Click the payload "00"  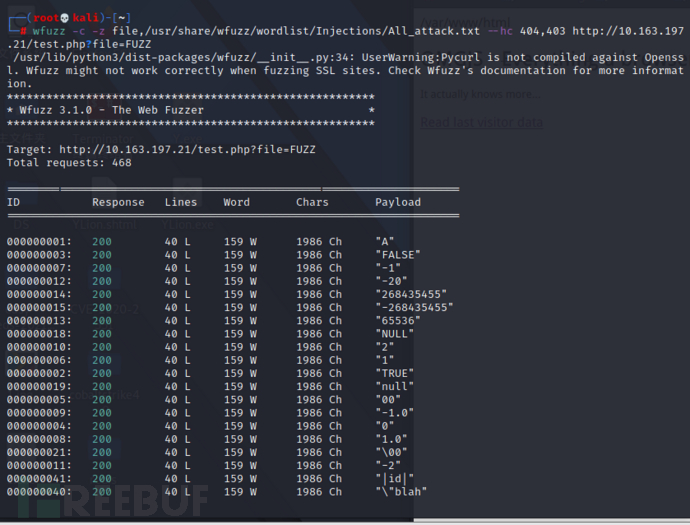(388, 400)
